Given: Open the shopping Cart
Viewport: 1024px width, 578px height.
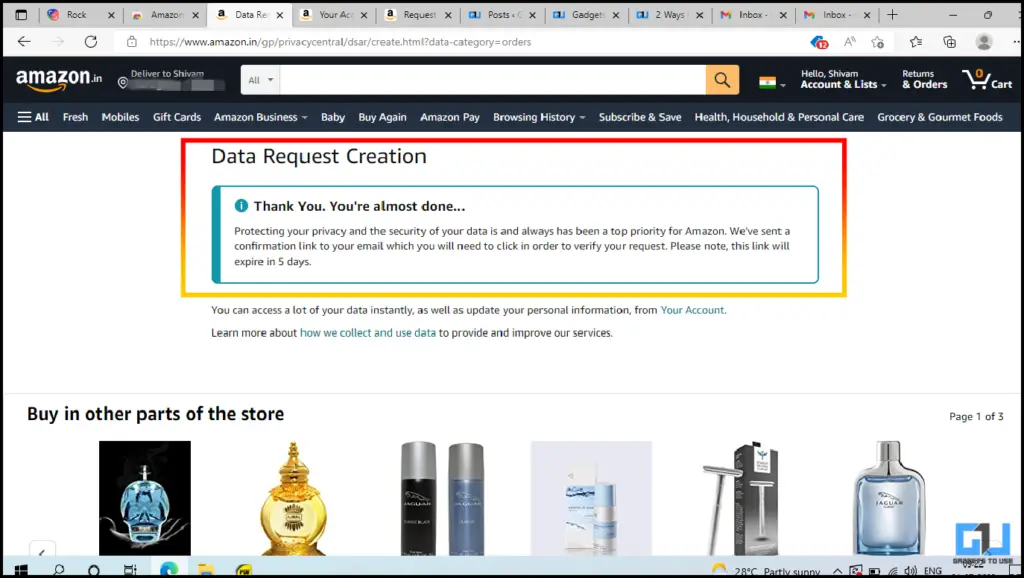Looking at the screenshot, I should click(987, 80).
